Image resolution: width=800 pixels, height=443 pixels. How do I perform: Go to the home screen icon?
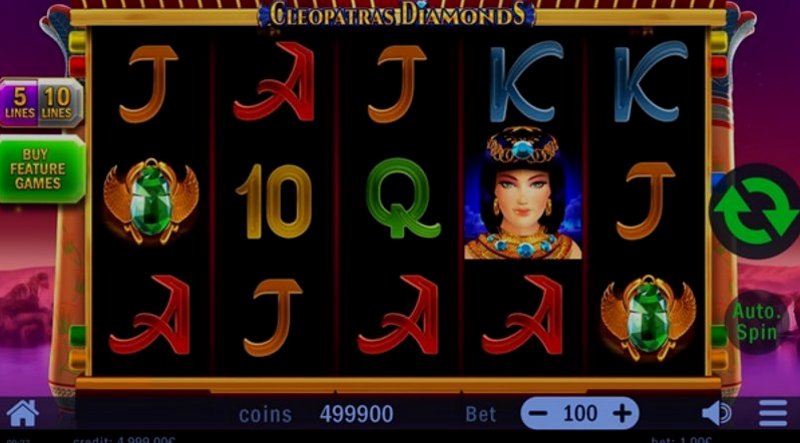point(22,413)
